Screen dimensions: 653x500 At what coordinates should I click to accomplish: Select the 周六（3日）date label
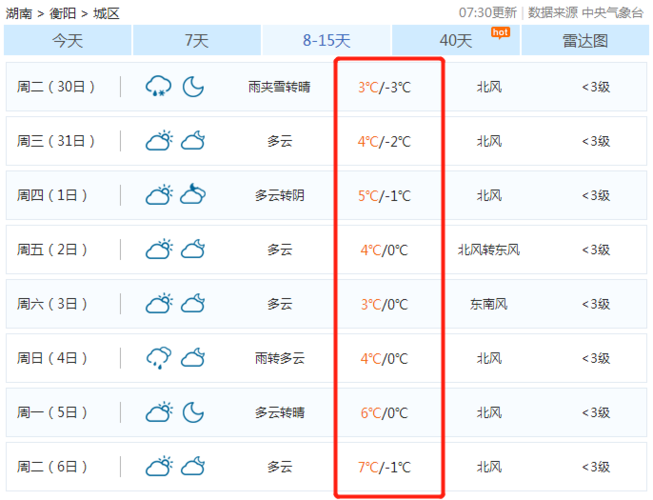[x=52, y=303]
